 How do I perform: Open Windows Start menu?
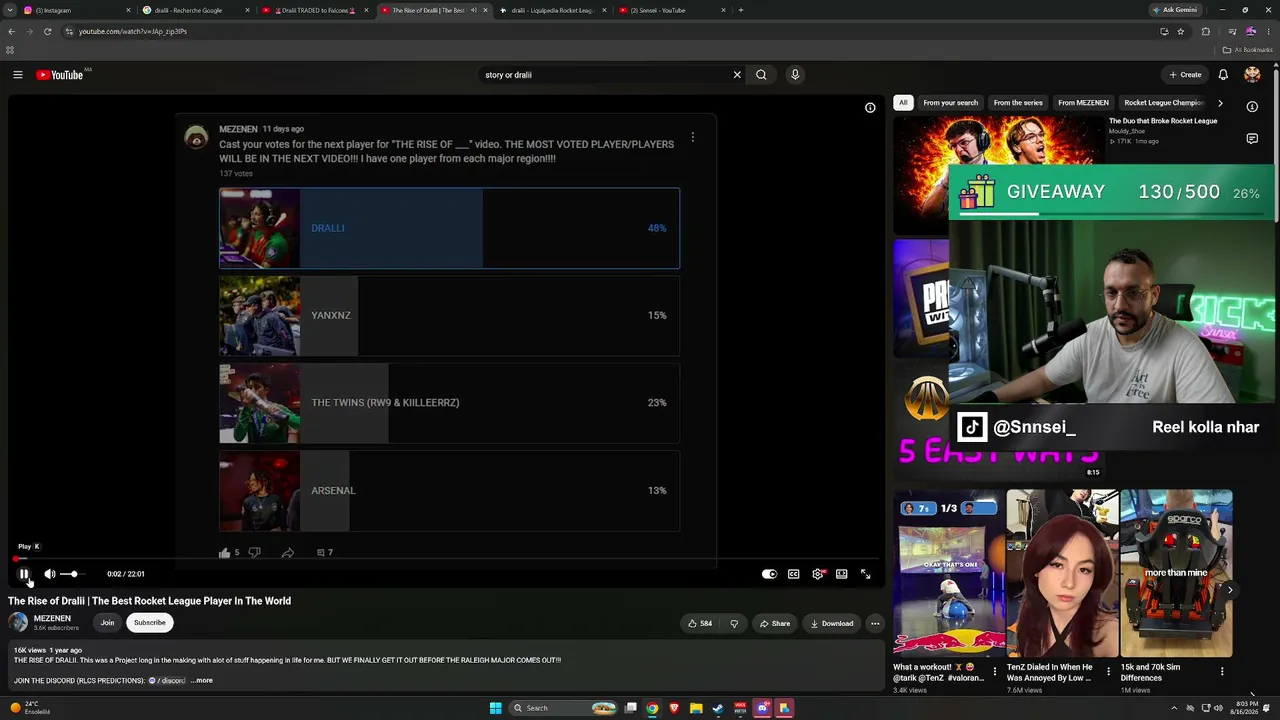click(495, 708)
